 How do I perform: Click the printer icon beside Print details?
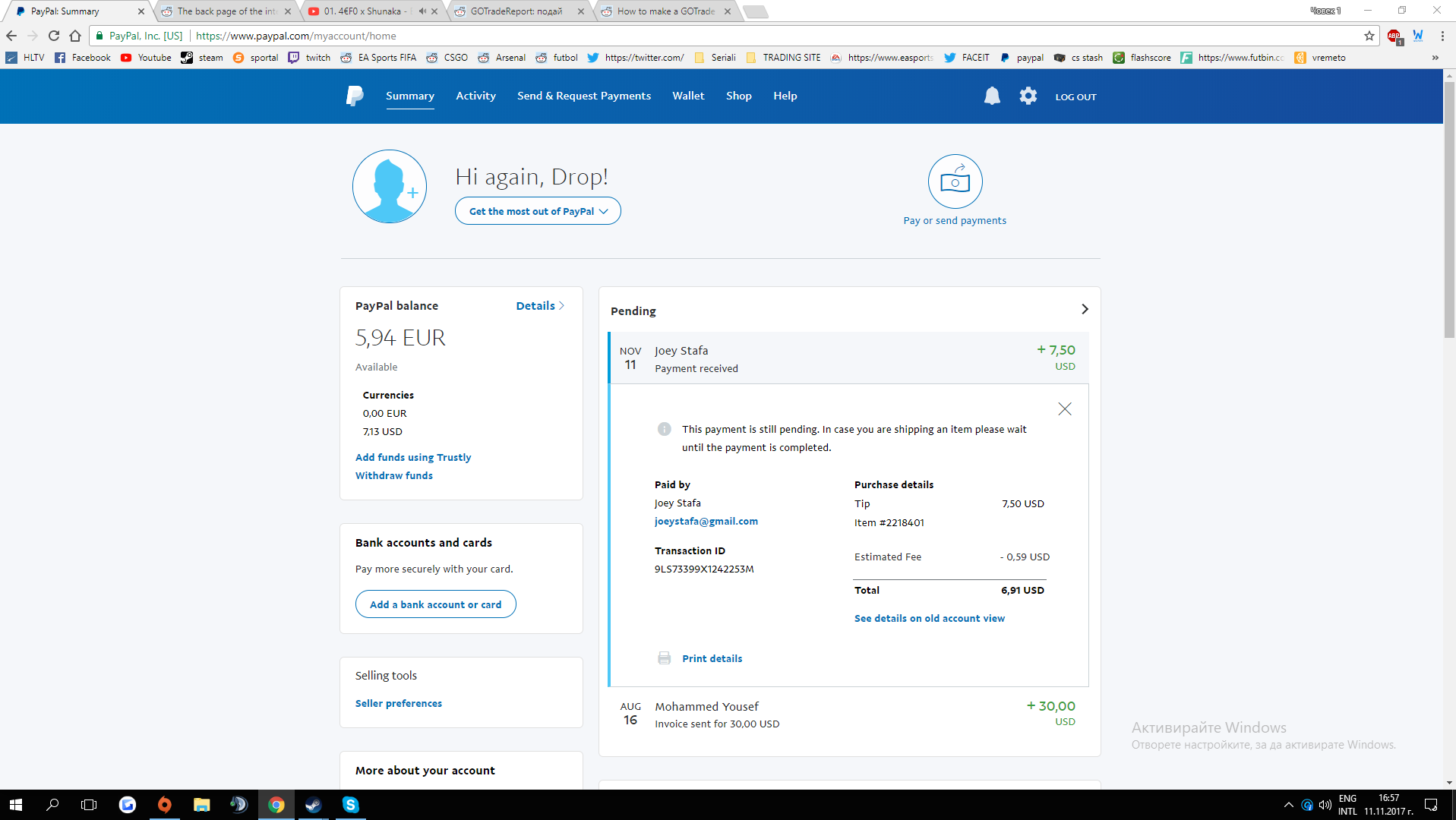(664, 658)
